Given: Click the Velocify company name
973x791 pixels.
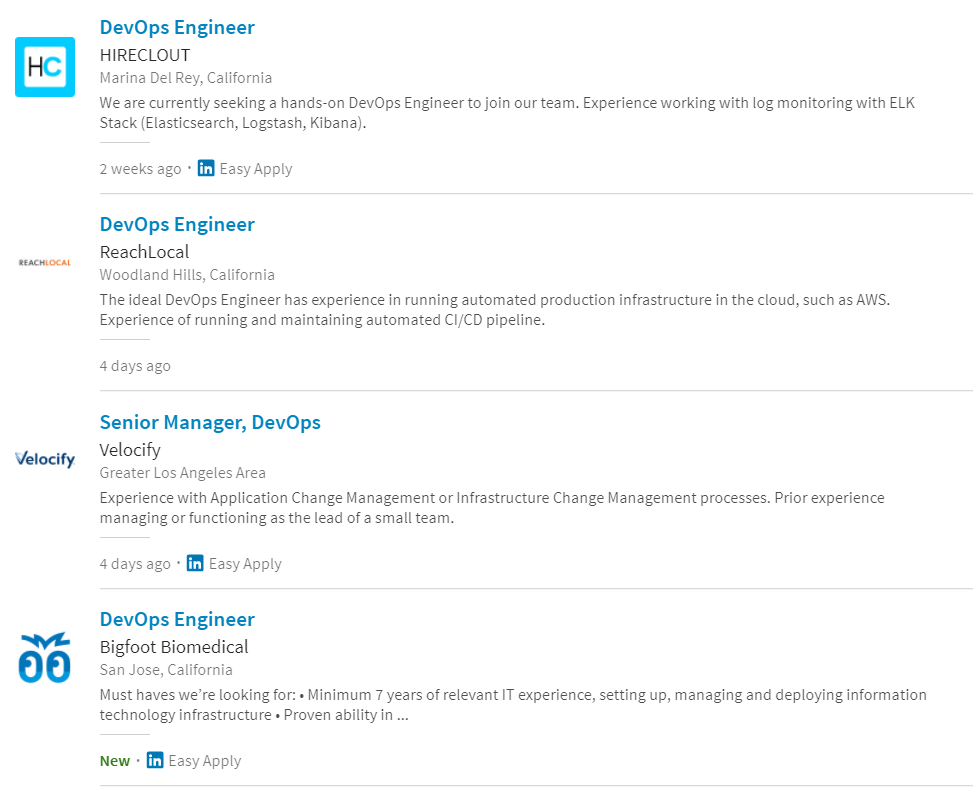Looking at the screenshot, I should point(130,450).
